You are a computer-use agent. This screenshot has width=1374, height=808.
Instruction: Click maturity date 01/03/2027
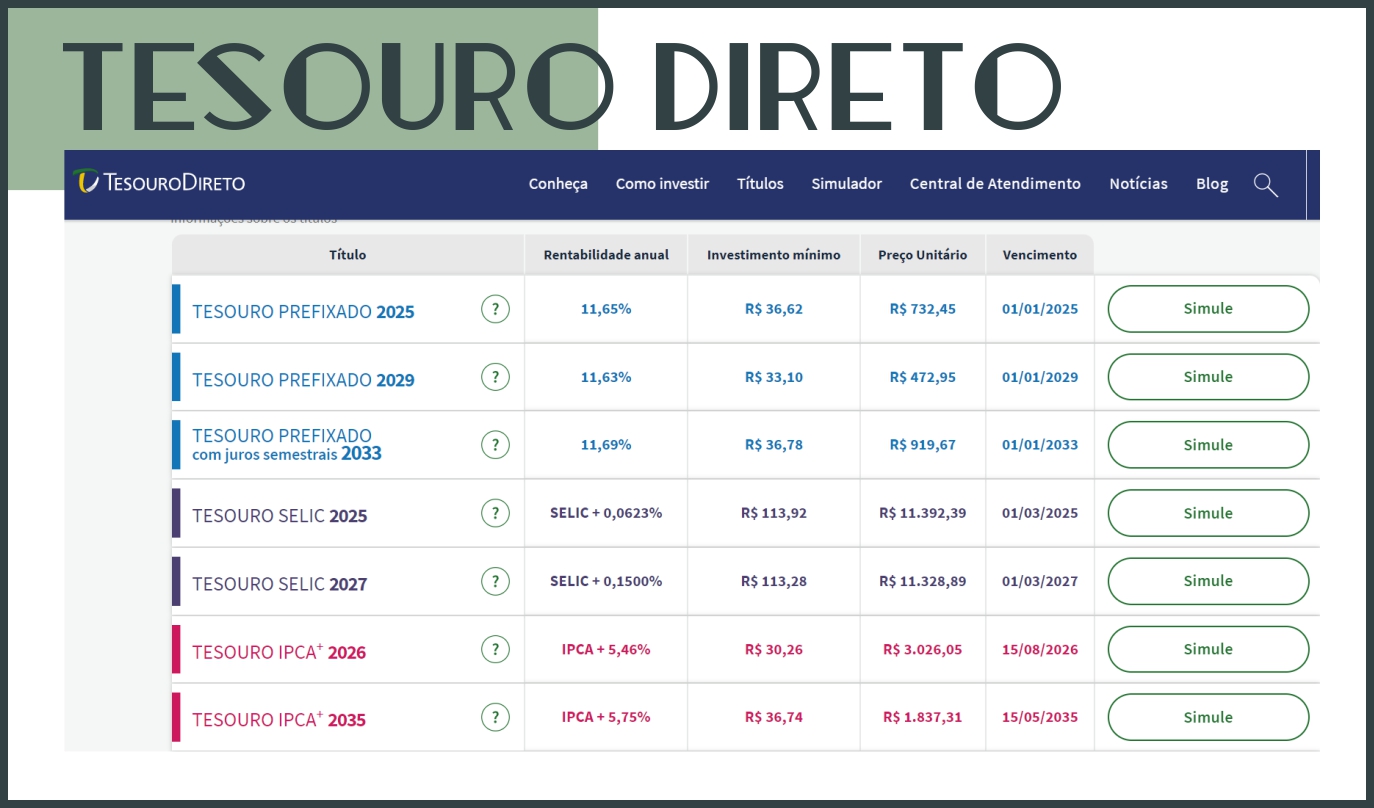pos(1040,581)
